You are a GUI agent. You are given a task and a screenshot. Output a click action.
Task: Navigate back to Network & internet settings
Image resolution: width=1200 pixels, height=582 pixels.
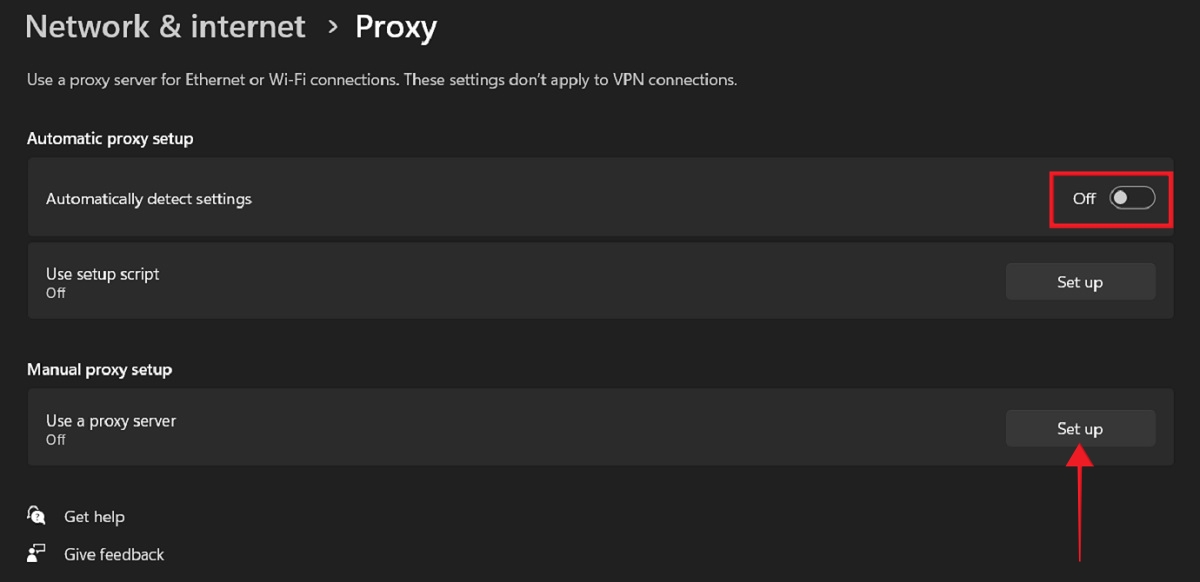tap(165, 26)
